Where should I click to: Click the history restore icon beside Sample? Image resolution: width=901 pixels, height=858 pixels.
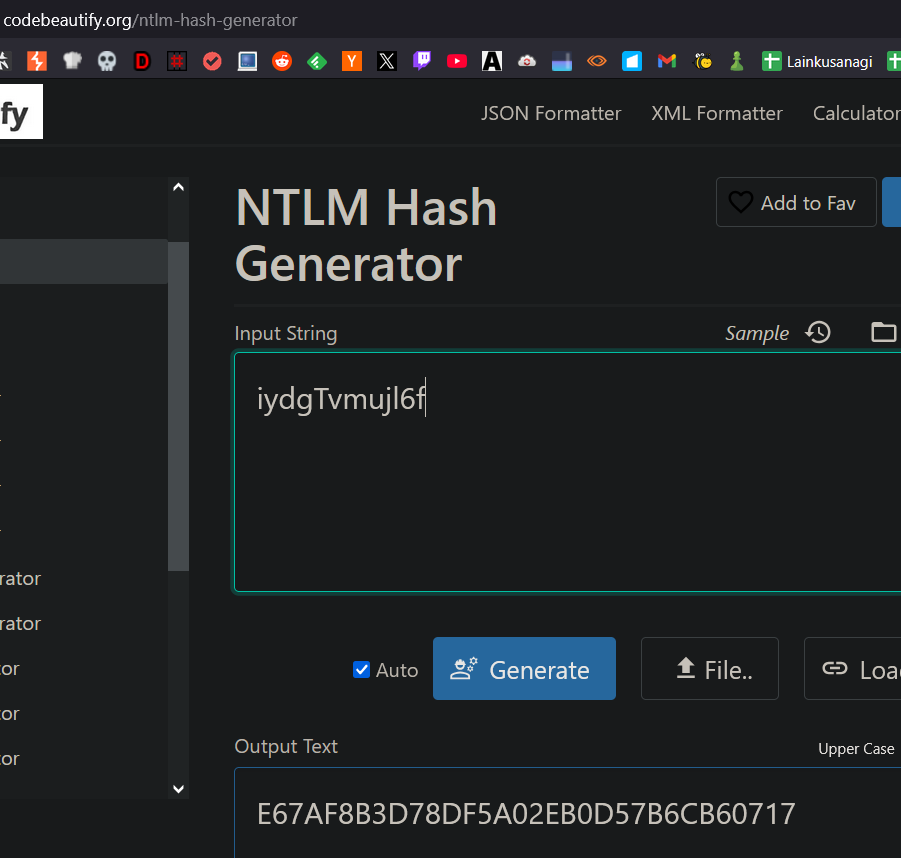coord(818,333)
